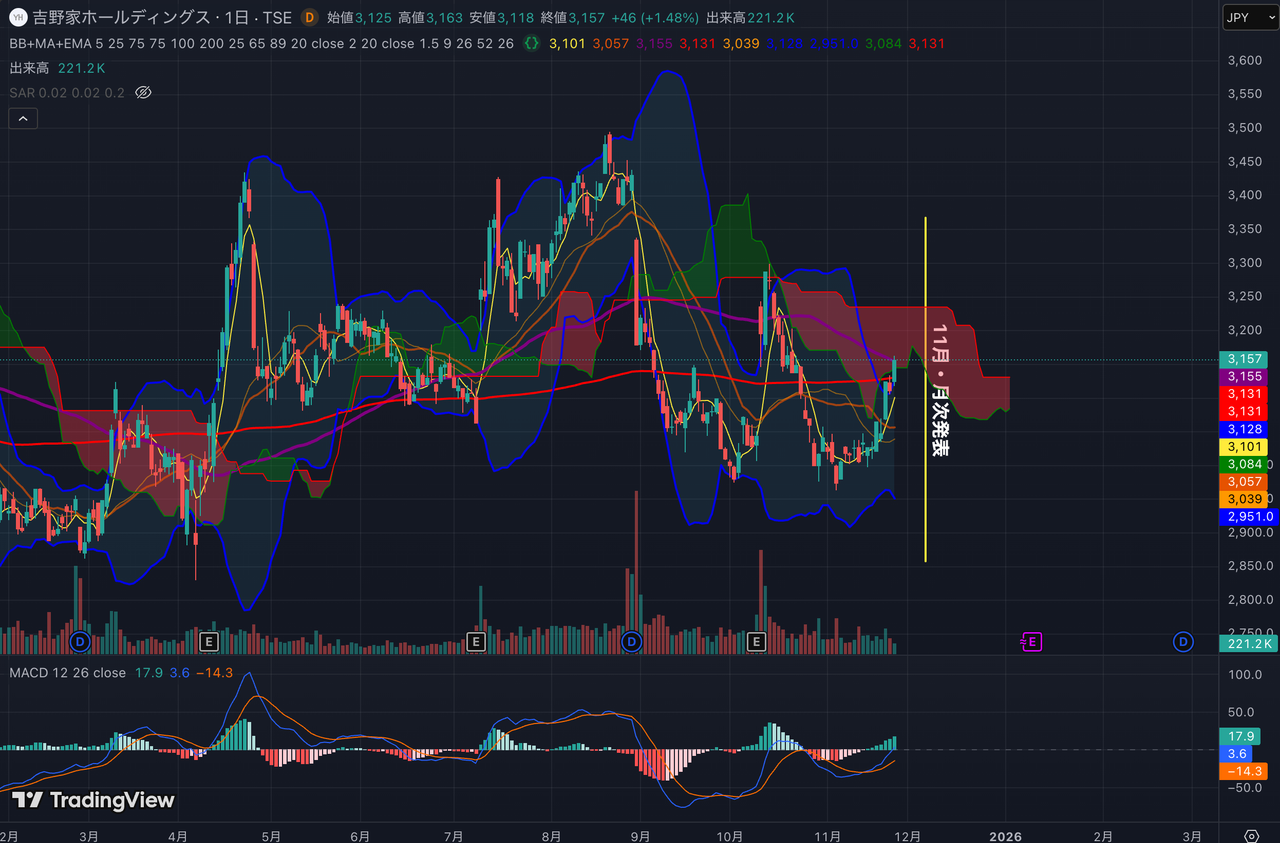The height and width of the screenshot is (843, 1280).
Task: Click the YH symbol logo icon
Action: [x=17, y=17]
